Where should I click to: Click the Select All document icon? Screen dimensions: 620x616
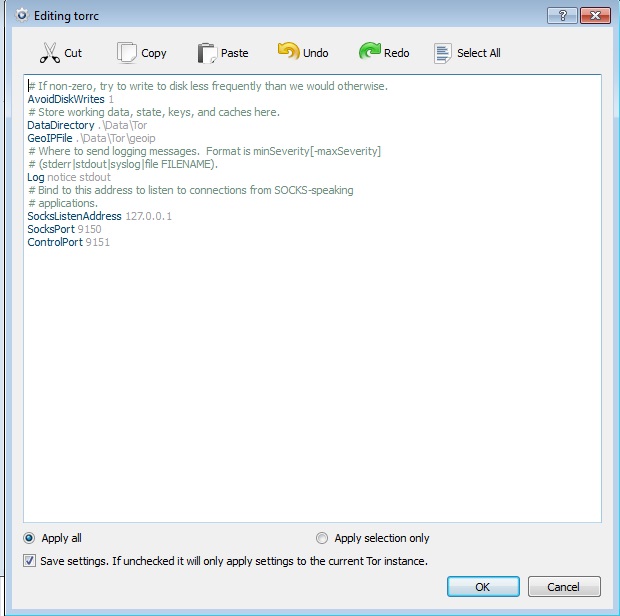[x=442, y=53]
